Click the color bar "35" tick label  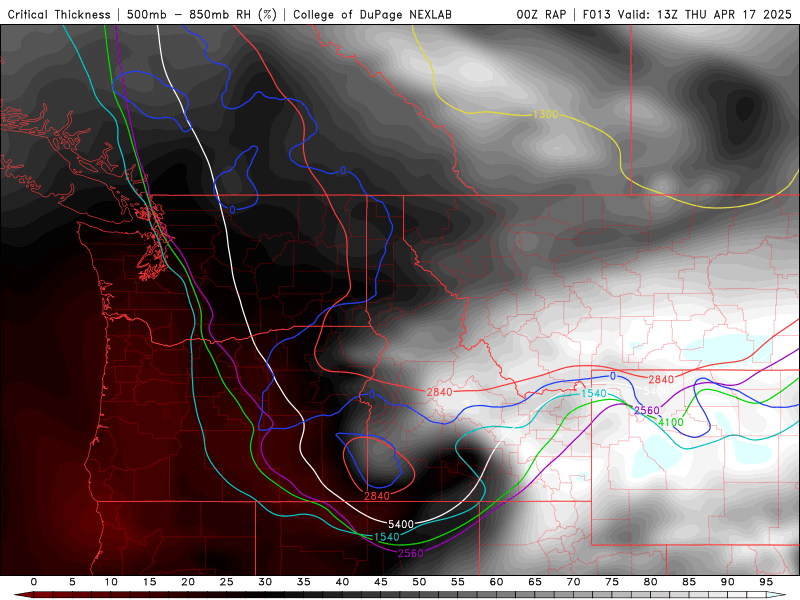(x=304, y=582)
